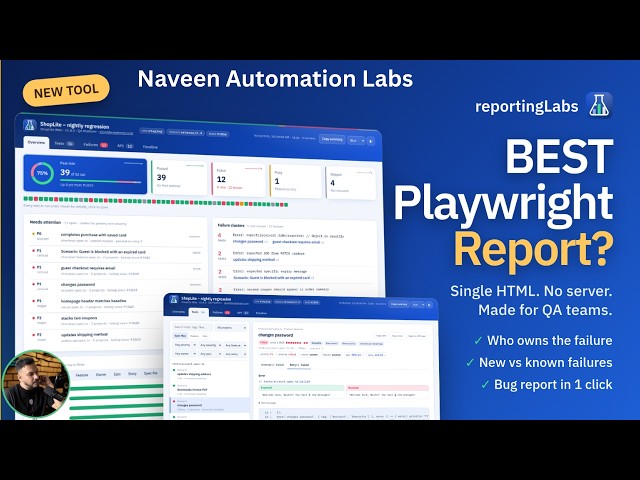Click the green Expected panel header

(301, 388)
